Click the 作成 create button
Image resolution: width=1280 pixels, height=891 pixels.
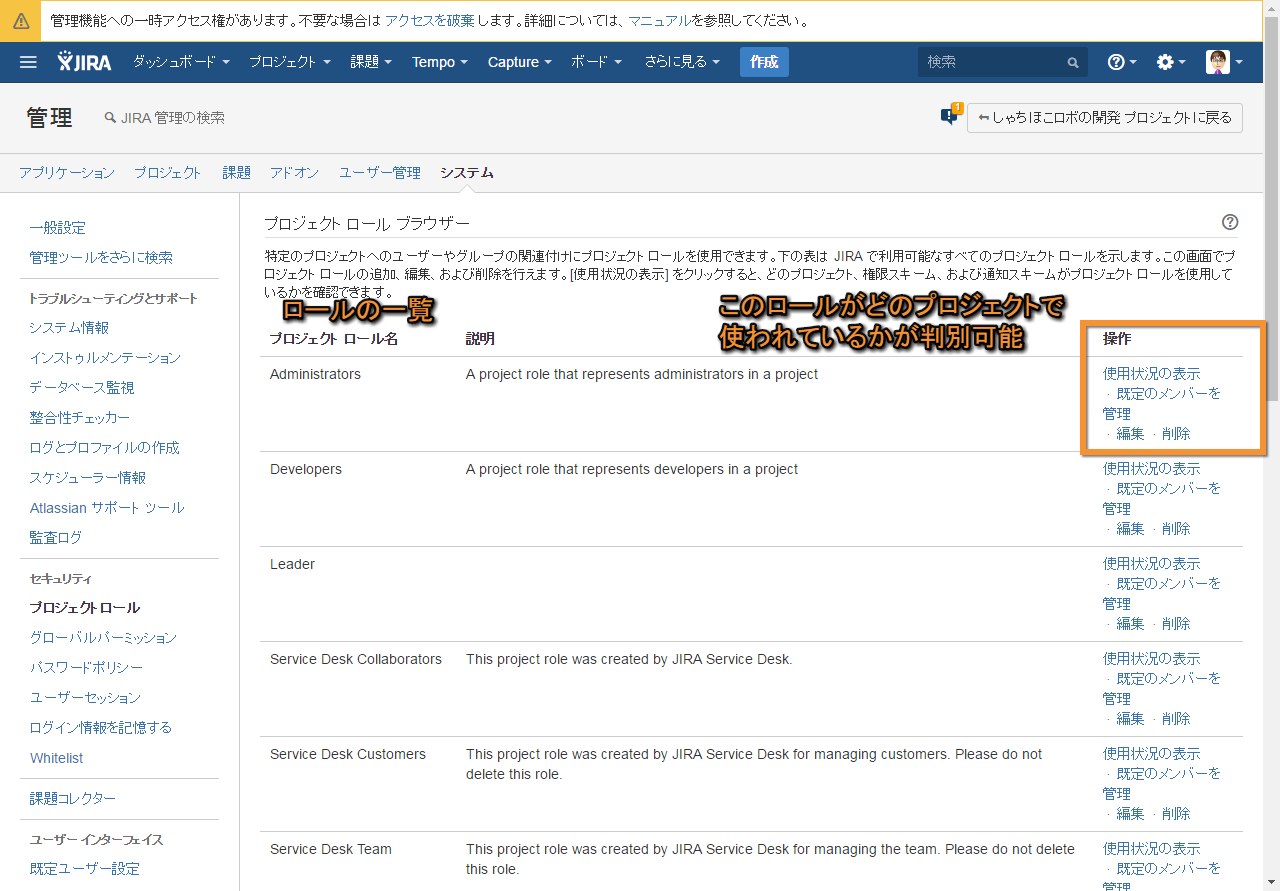pyautogui.click(x=764, y=62)
